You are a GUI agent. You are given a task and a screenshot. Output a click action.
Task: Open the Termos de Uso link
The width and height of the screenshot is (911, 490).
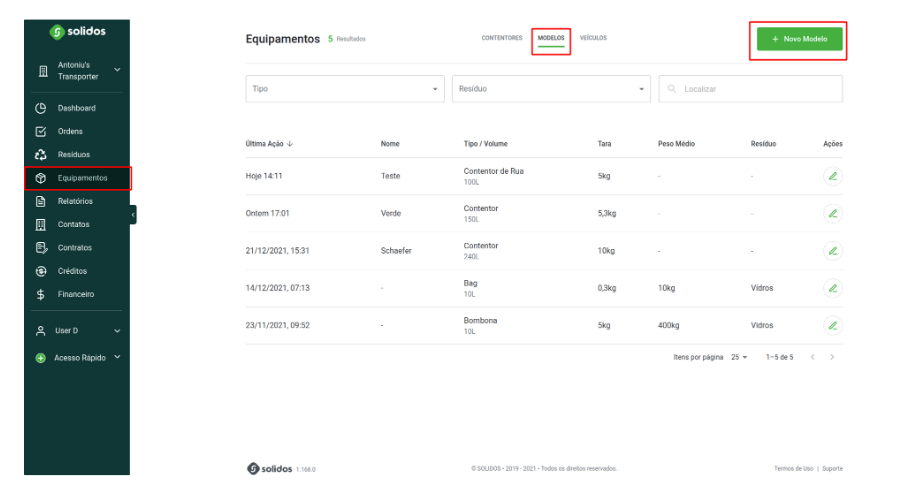coord(793,468)
